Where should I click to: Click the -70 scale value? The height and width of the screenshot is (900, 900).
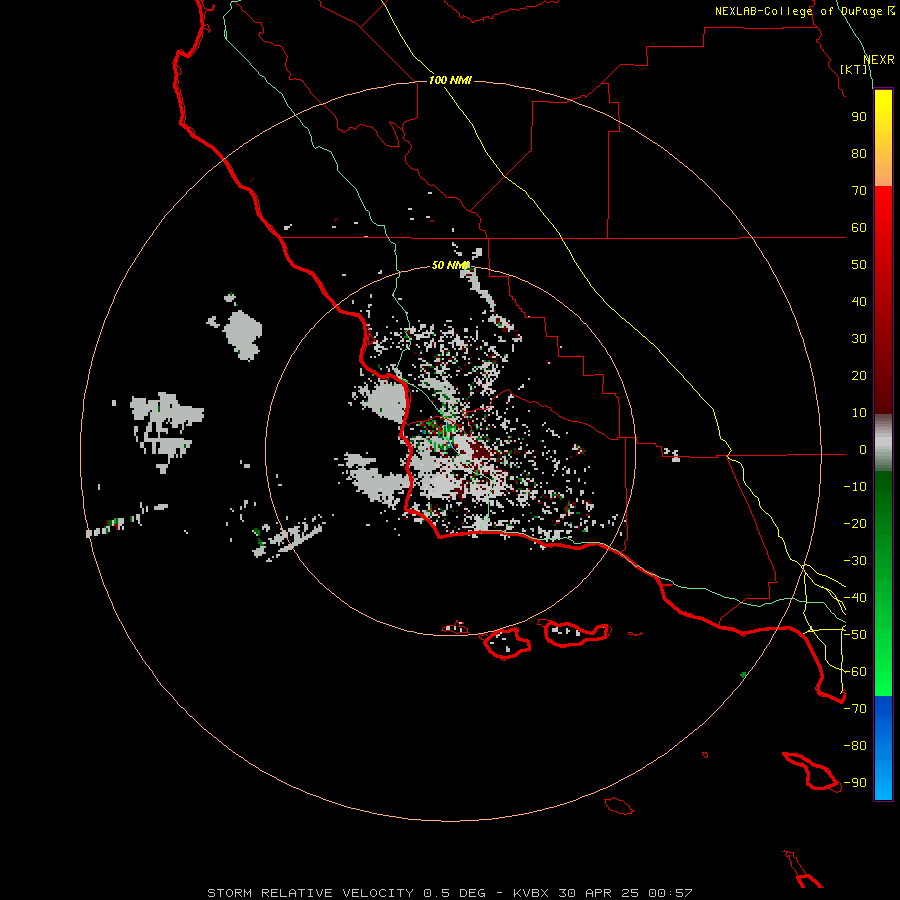coord(855,709)
